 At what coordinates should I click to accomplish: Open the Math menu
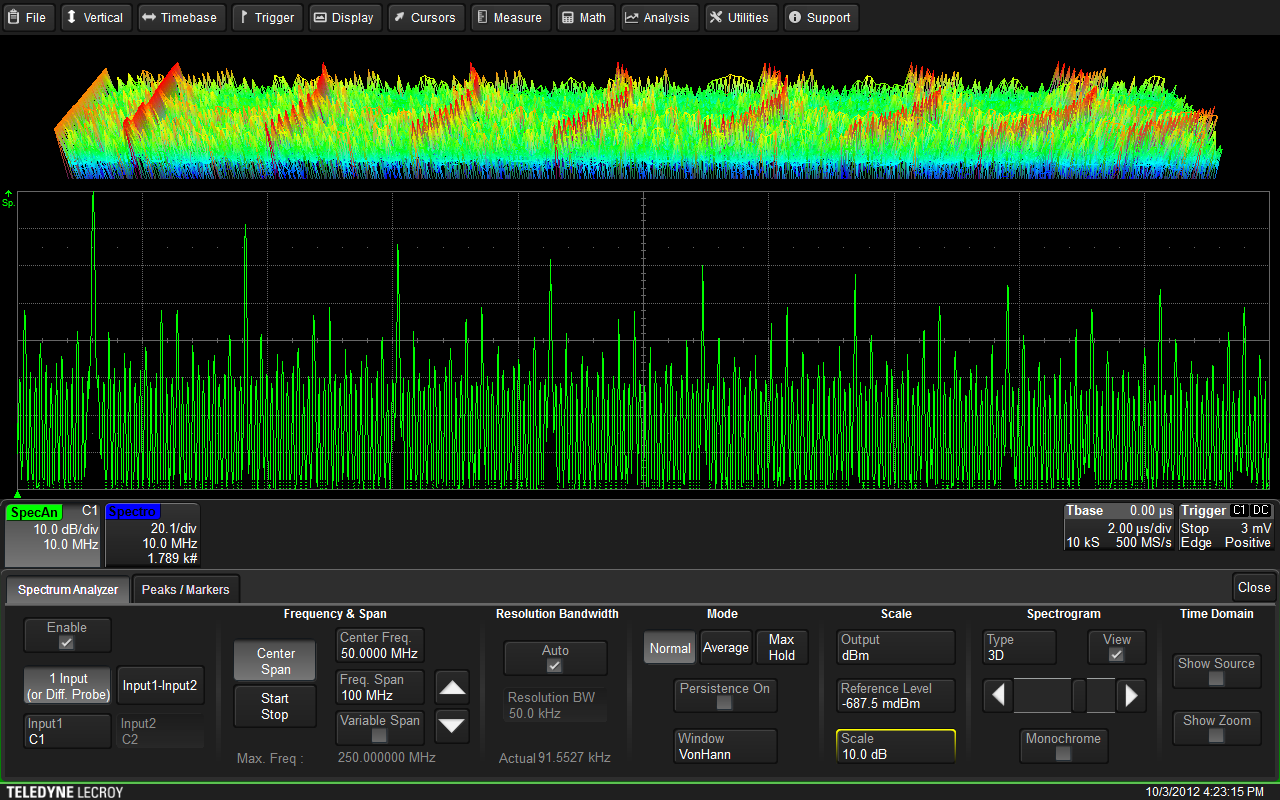point(583,17)
